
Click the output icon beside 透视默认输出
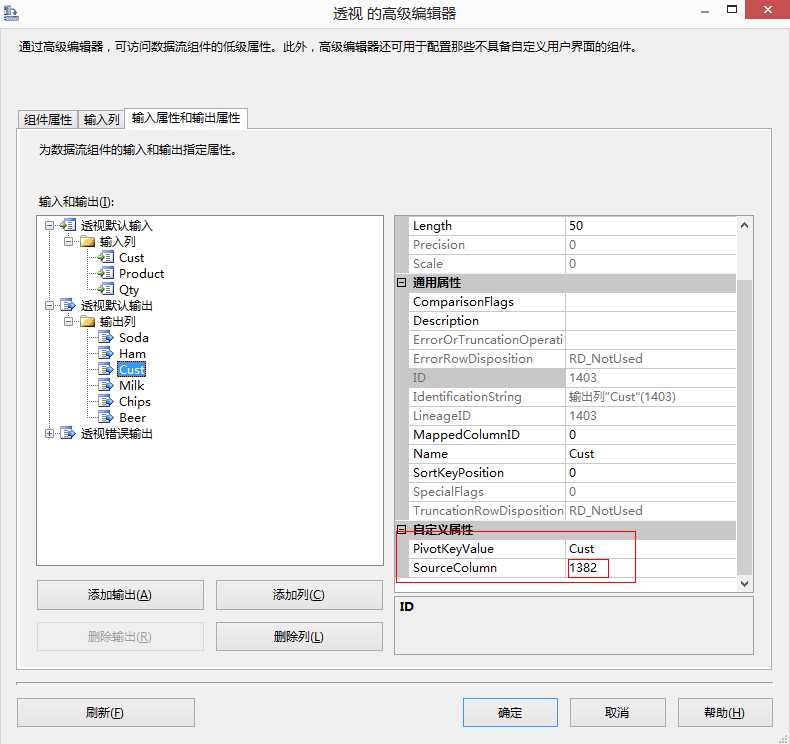68,305
